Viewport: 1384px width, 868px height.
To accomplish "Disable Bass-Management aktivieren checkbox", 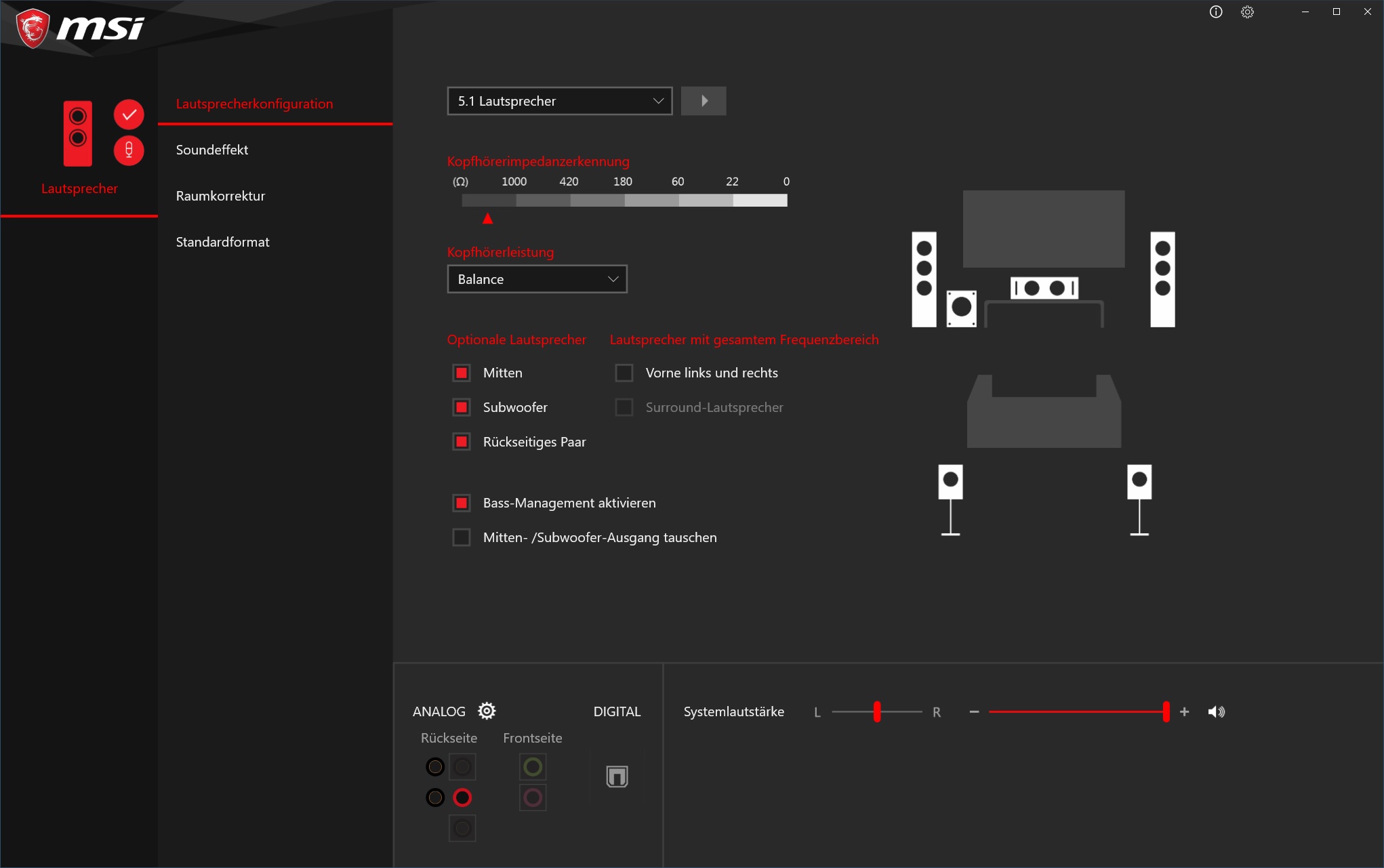I will point(462,503).
